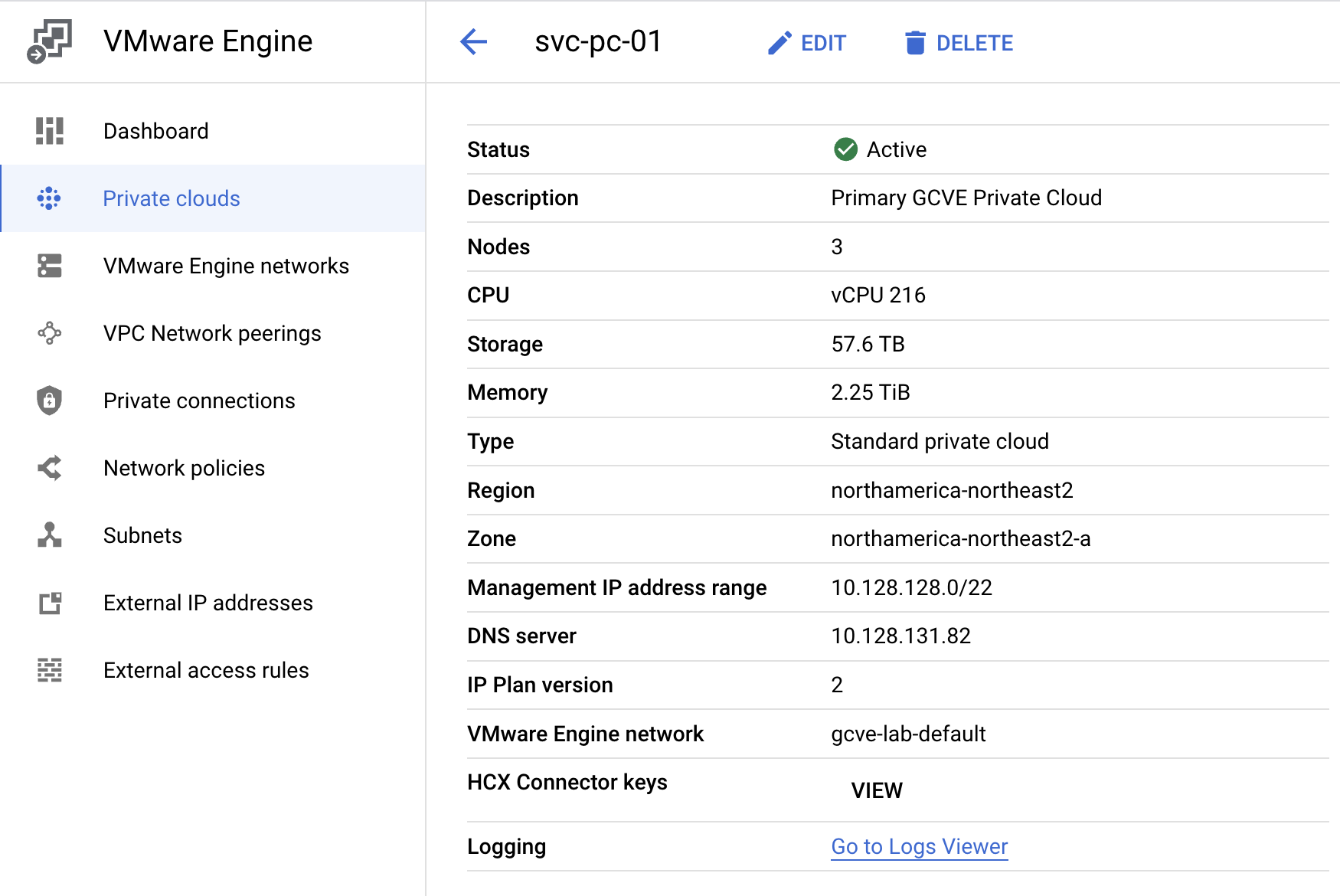Open the Go to Logs Viewer link
This screenshot has height=896, width=1340.
point(920,846)
